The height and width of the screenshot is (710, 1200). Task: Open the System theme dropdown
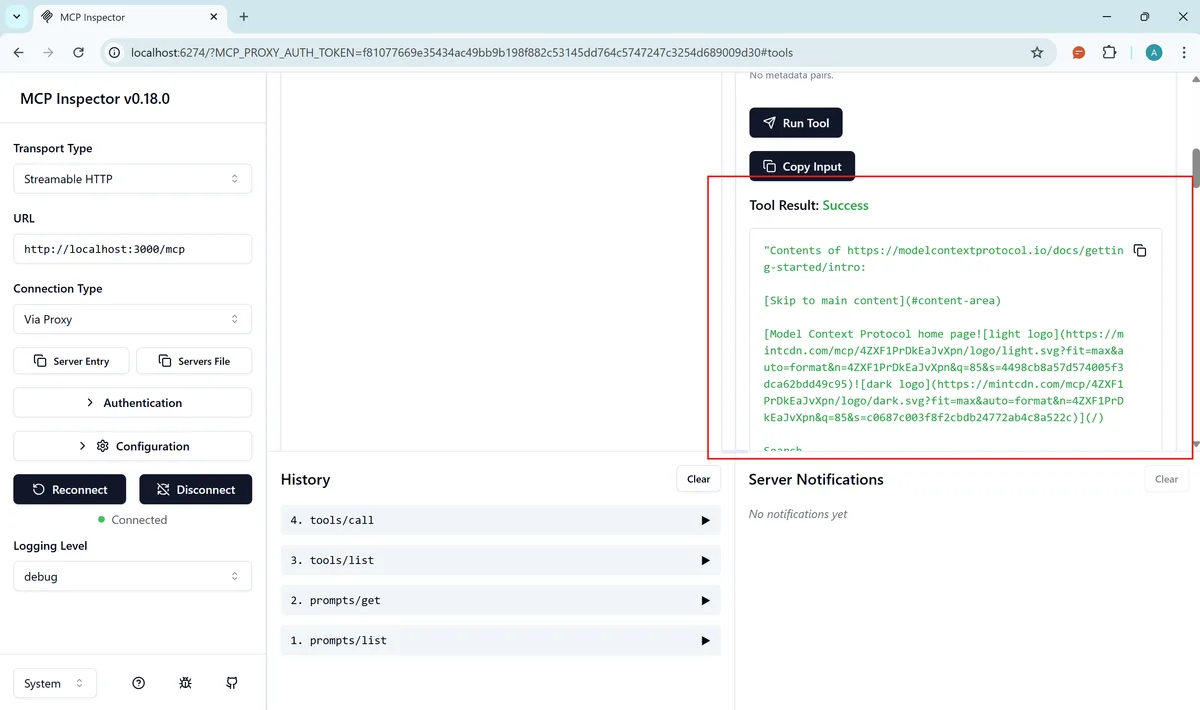(x=55, y=683)
